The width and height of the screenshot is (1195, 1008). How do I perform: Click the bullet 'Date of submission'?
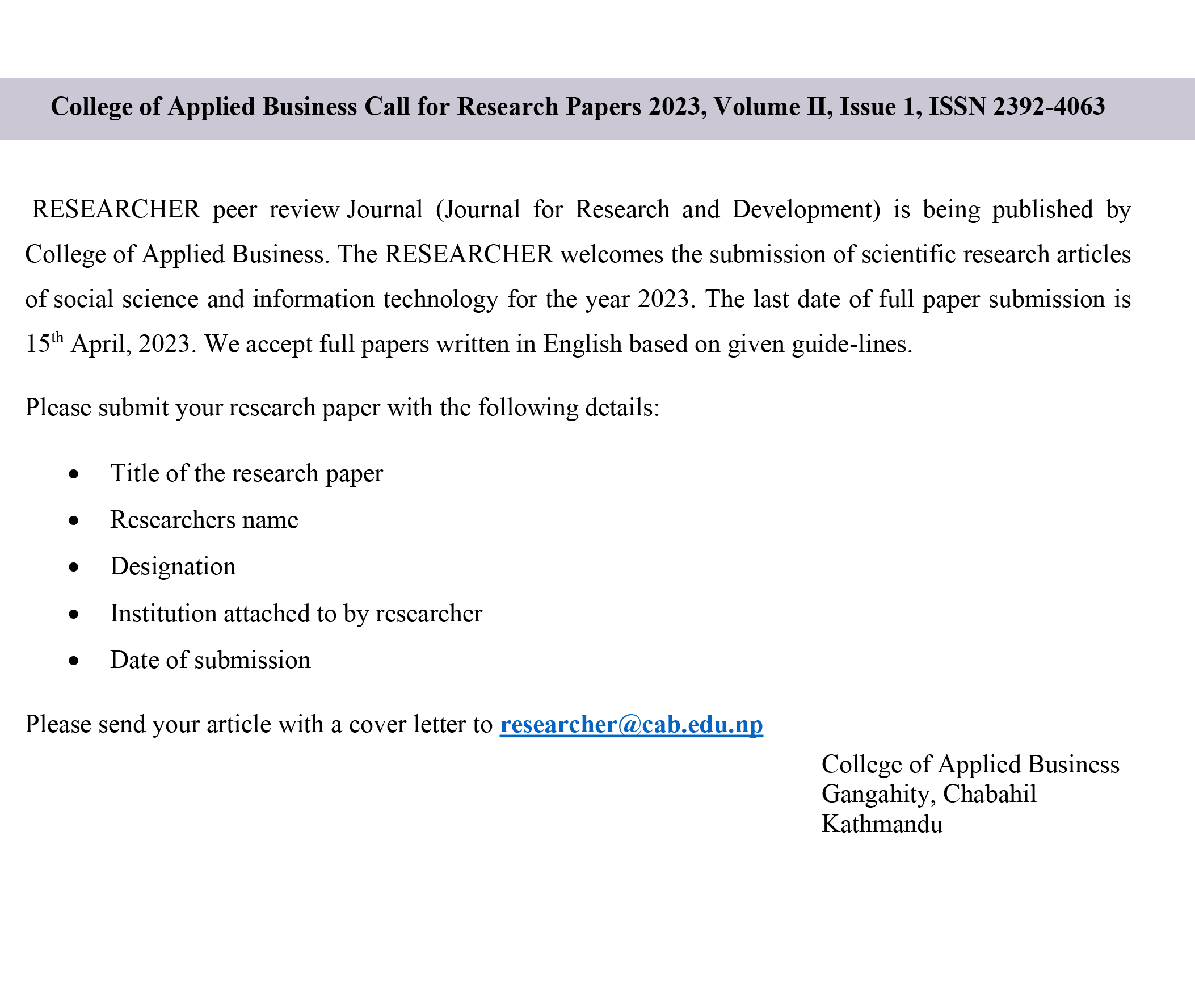(210, 661)
